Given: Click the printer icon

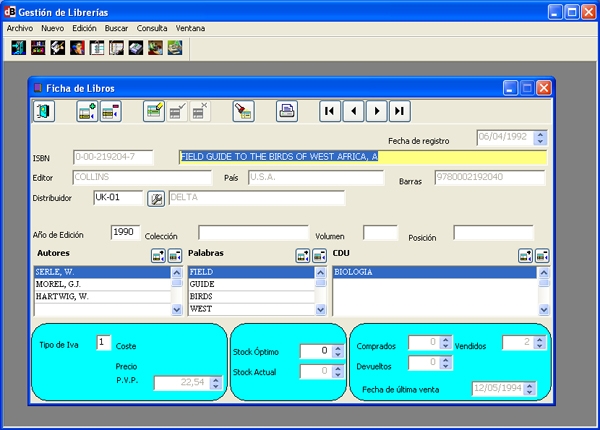Looking at the screenshot, I should [x=287, y=111].
